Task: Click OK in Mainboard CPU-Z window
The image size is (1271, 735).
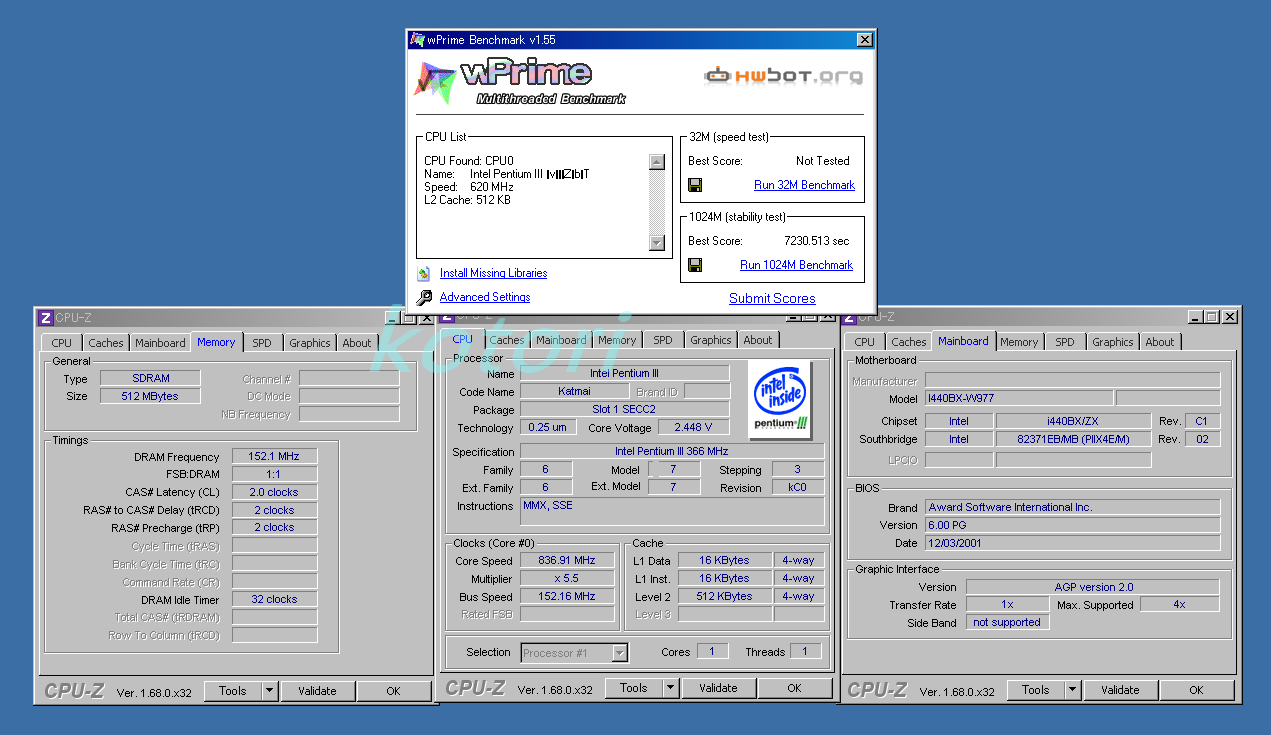Action: (1196, 689)
